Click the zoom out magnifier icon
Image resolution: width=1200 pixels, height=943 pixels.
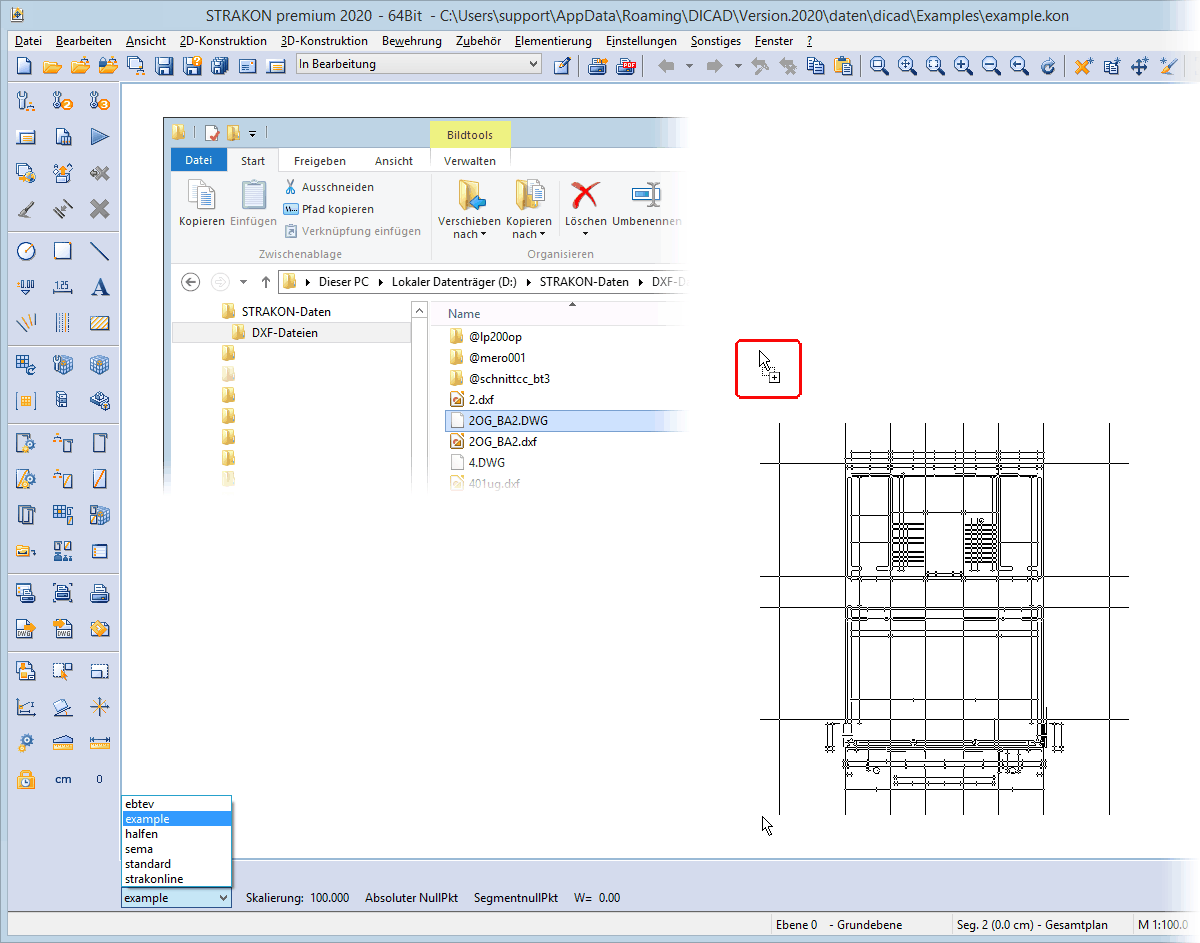pos(991,66)
